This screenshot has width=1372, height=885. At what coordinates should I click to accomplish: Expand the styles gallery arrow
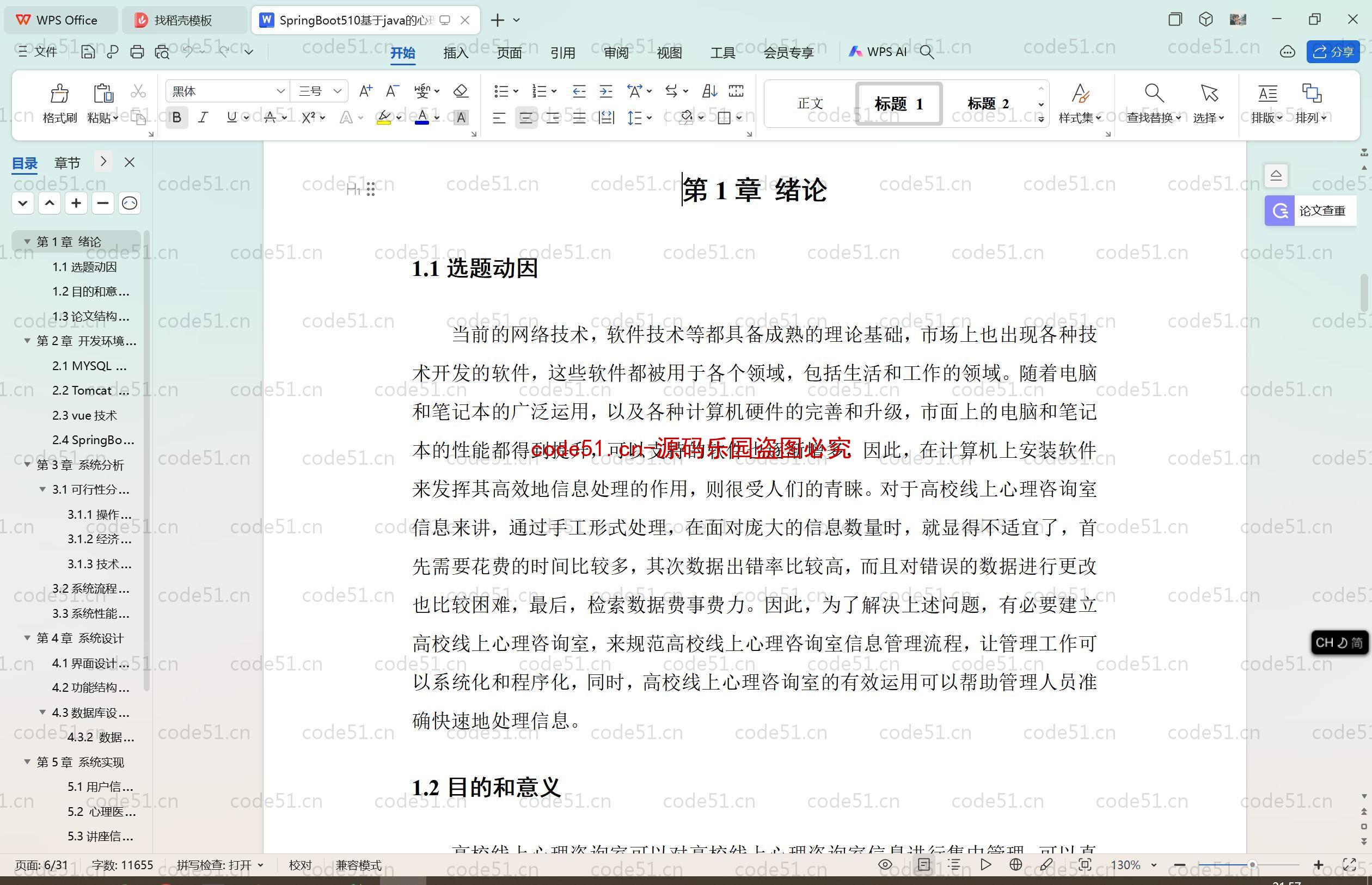tap(1040, 119)
